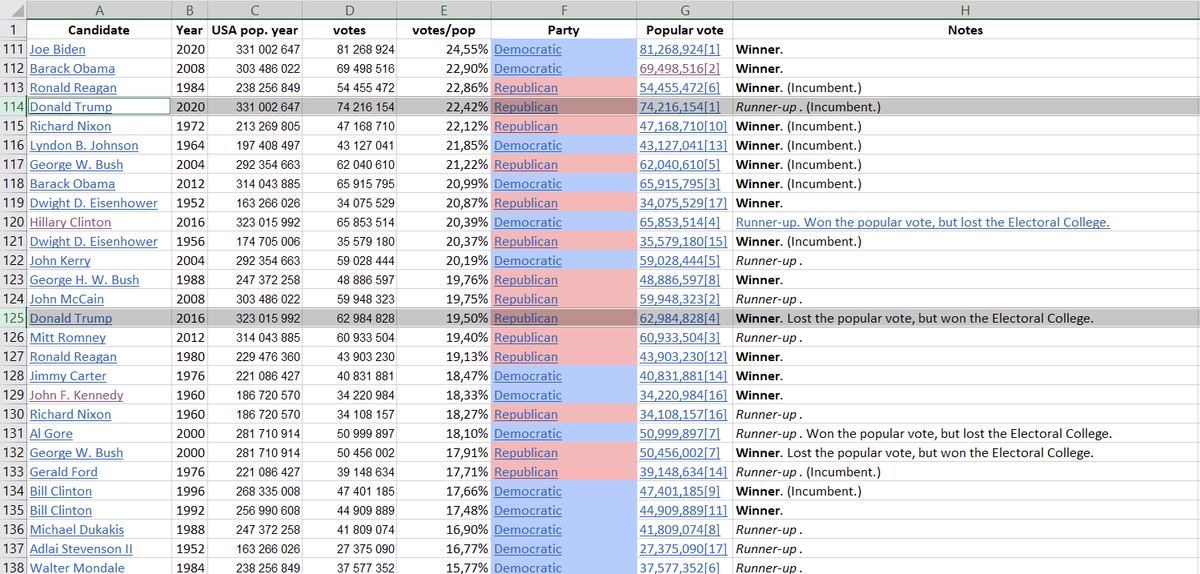Viewport: 1200px width, 574px height.
Task: Open popular vote link 74,216,154[1]
Action: coord(680,107)
